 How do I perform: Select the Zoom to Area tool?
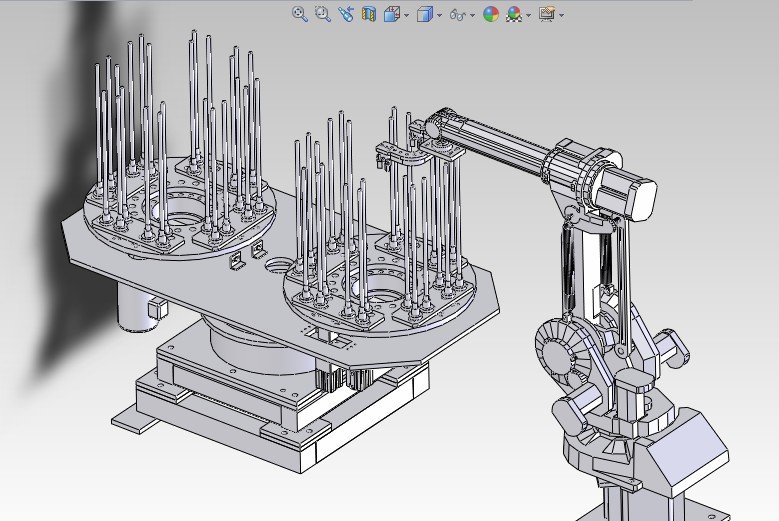(x=323, y=14)
